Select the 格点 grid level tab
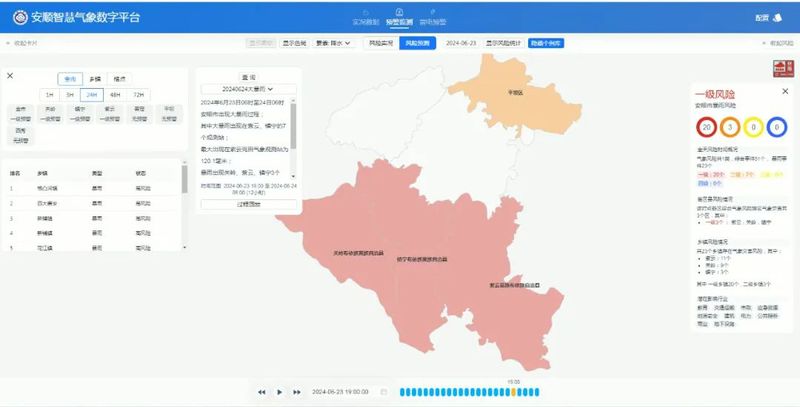800x407 pixels. [119, 79]
